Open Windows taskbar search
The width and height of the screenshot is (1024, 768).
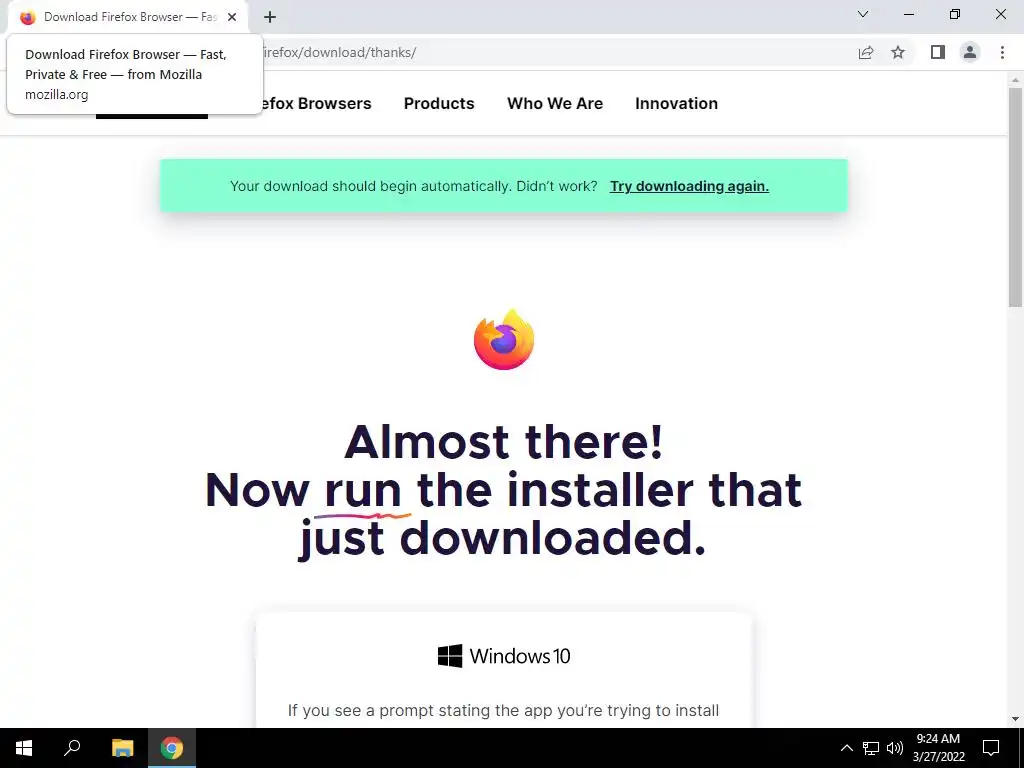pos(72,748)
